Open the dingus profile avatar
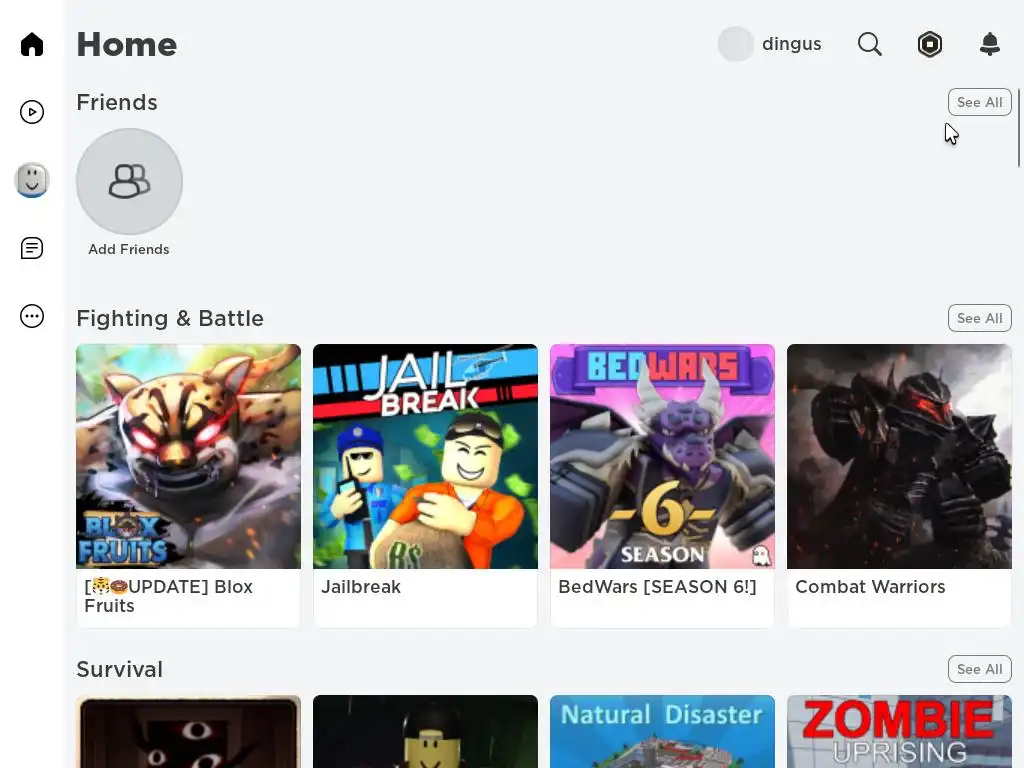This screenshot has width=1024, height=768. click(x=736, y=44)
